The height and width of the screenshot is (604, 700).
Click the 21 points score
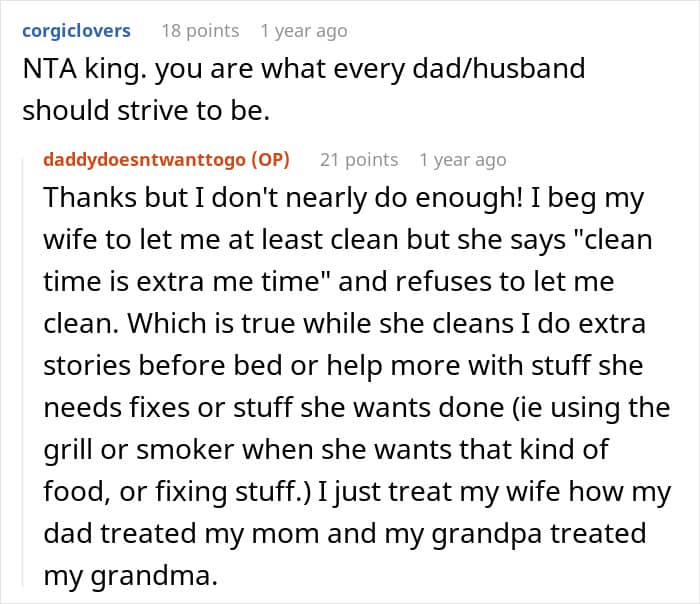[359, 159]
